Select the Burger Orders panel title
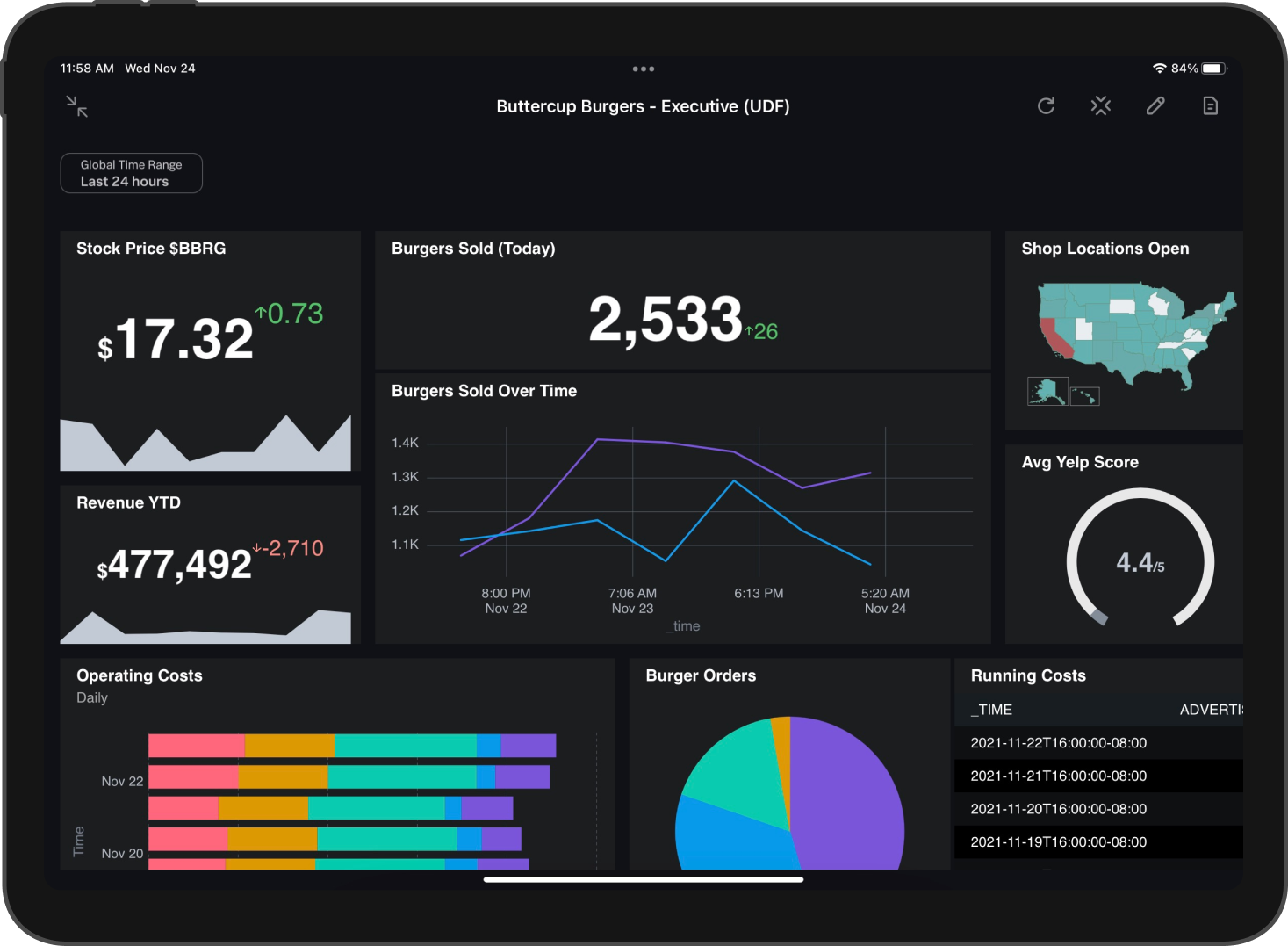This screenshot has height=946, width=1288. pyautogui.click(x=701, y=675)
